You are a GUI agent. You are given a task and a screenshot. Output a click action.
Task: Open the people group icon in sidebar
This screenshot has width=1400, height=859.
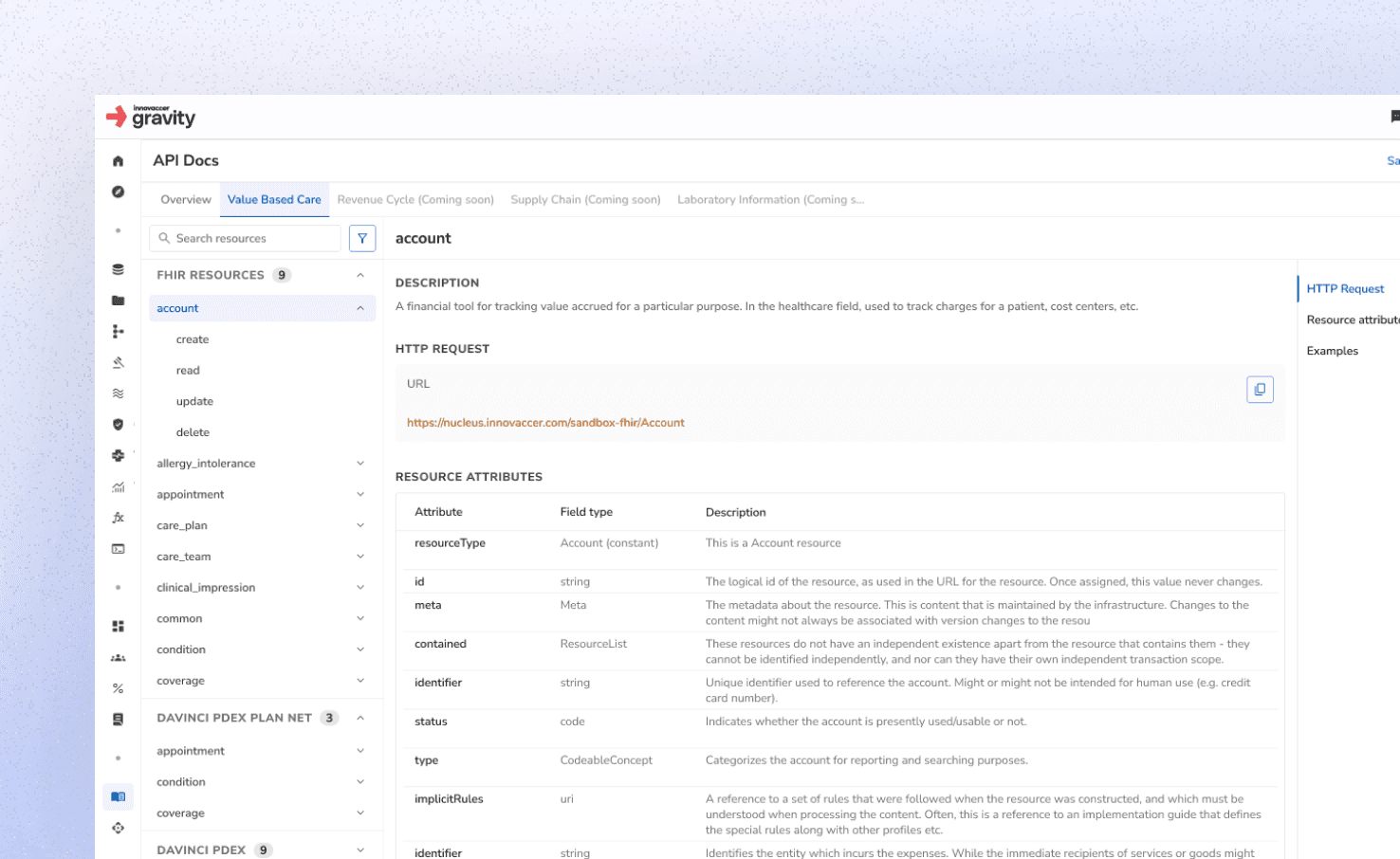tap(118, 658)
